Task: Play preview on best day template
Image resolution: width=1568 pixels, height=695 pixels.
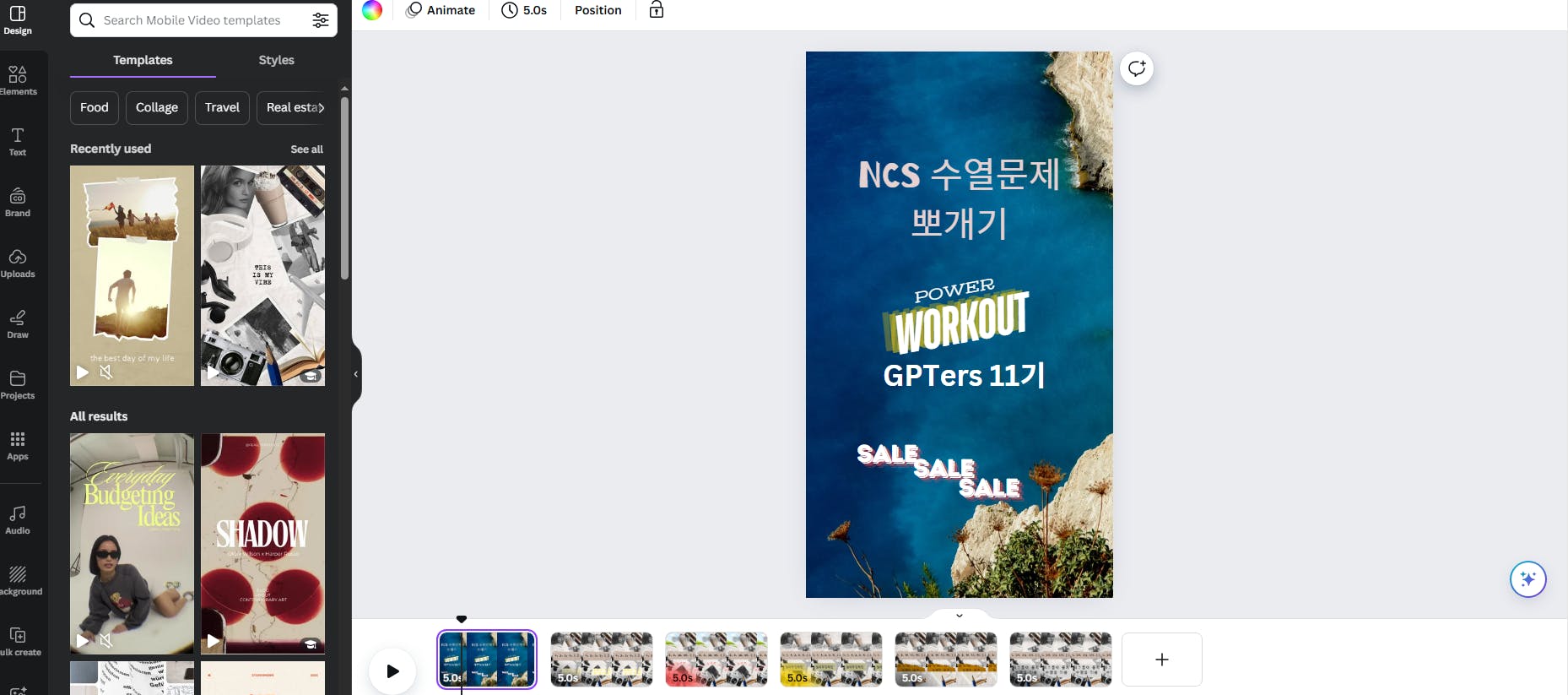Action: 83,372
